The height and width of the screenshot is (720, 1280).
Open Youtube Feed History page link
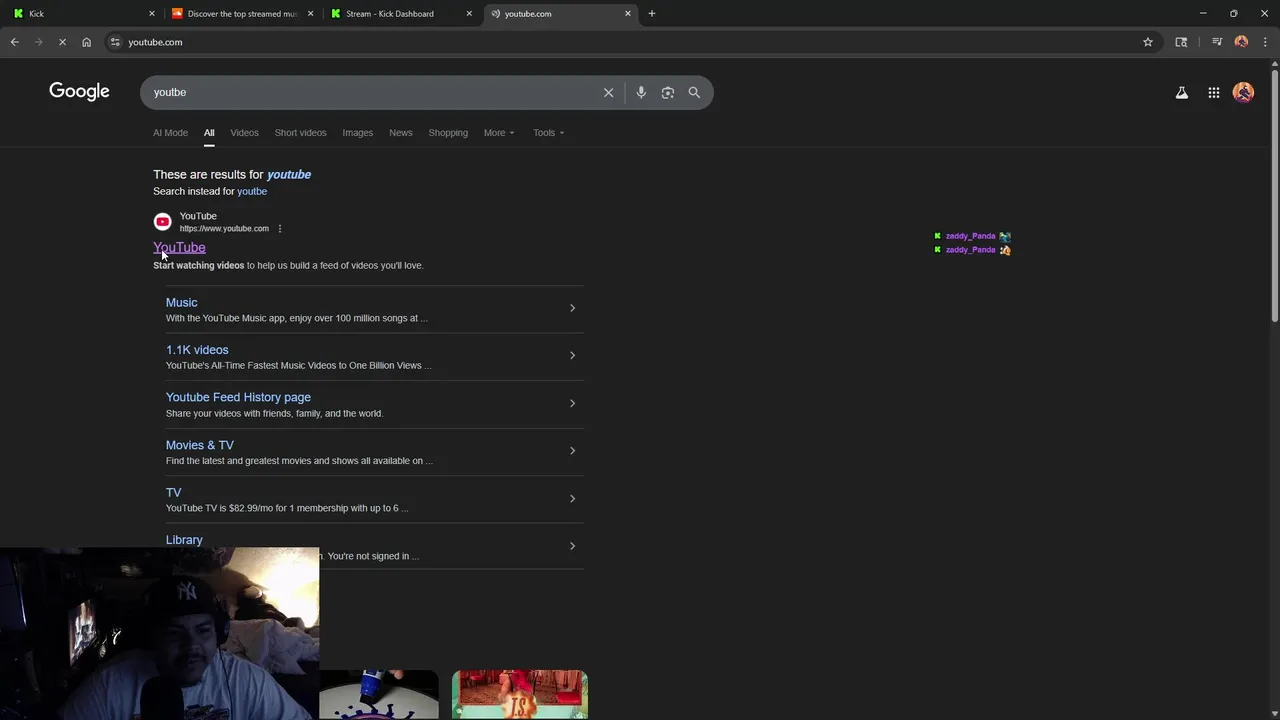tap(238, 397)
